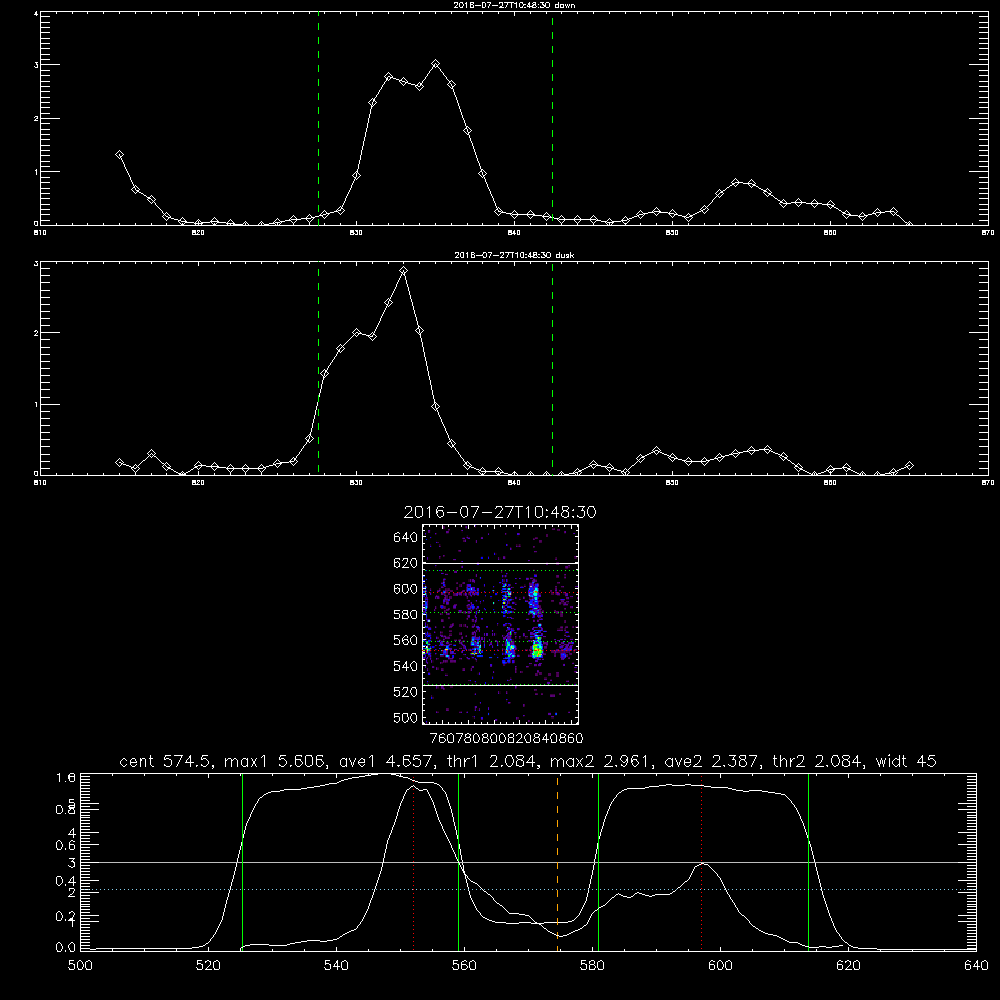The image size is (1000, 1000).
Task: Click the green vertical line near 614 in bottom plot
Action: (808, 861)
